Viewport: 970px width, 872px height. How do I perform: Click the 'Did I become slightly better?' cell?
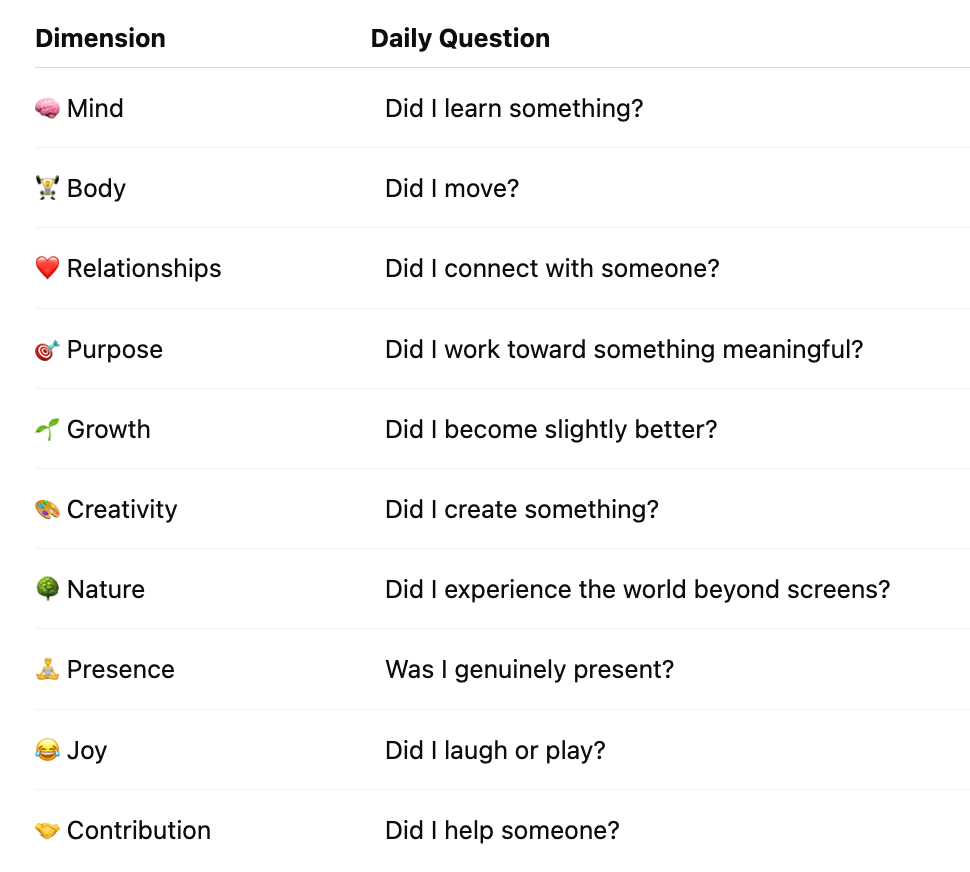551,429
